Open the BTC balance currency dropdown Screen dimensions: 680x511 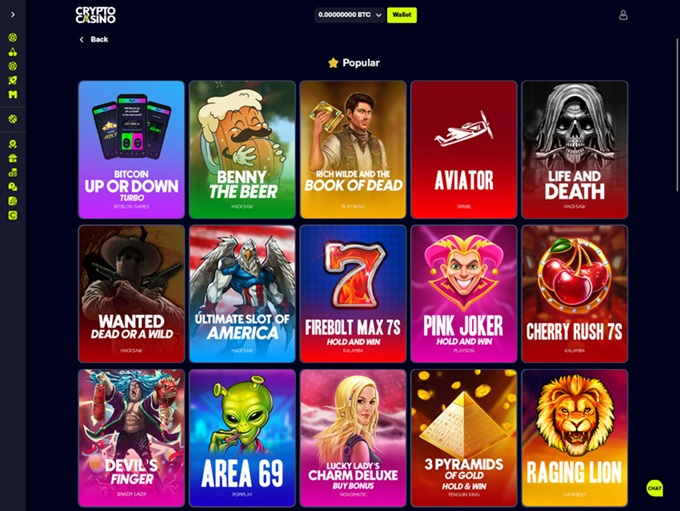[x=350, y=15]
